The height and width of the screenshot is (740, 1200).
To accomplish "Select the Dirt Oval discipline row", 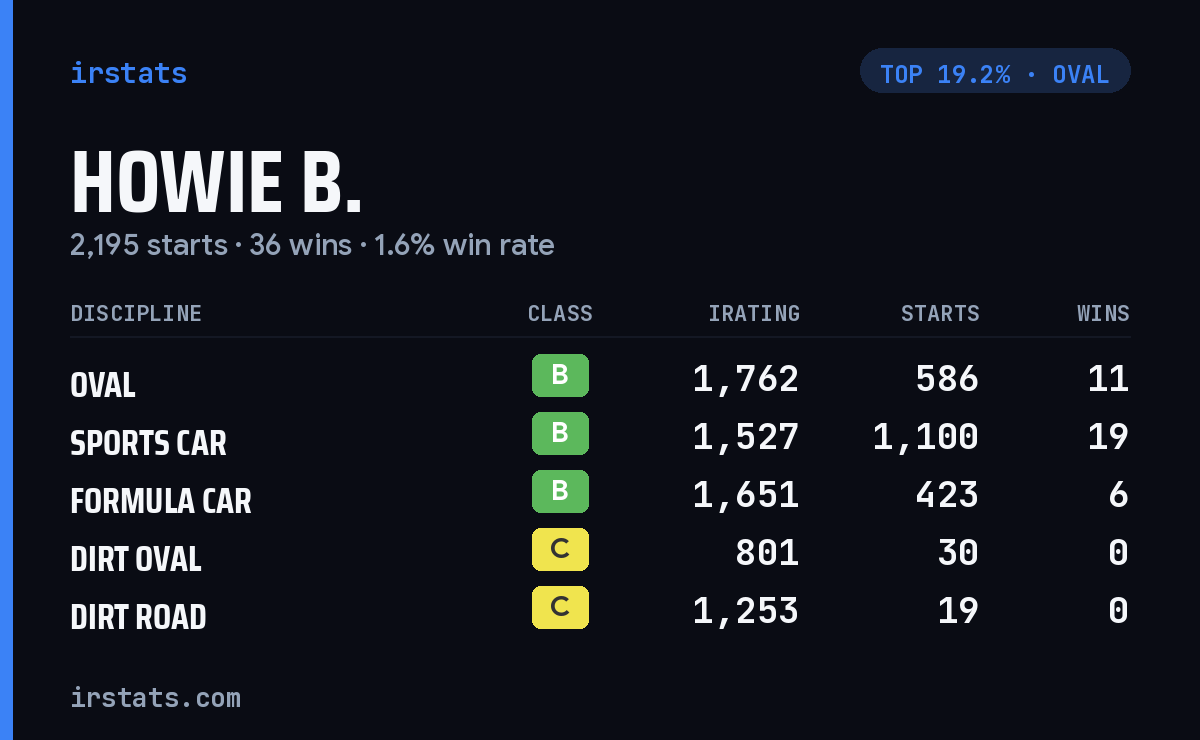I will [600, 554].
